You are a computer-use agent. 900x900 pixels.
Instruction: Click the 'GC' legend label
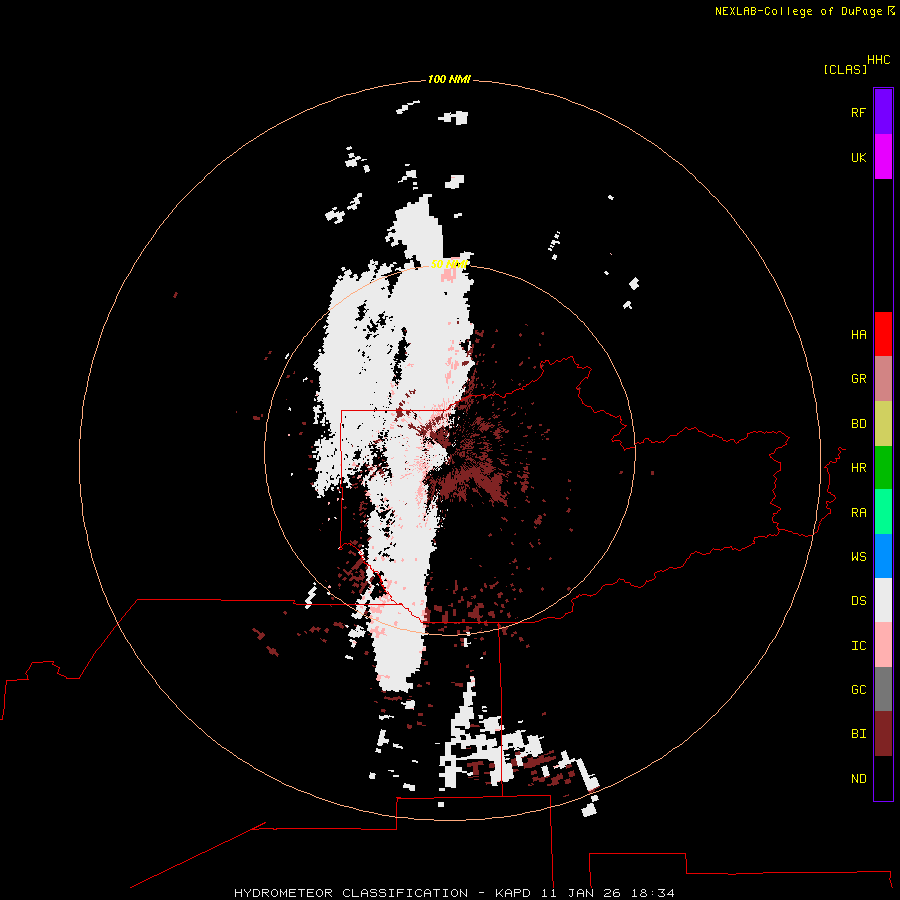[858, 690]
